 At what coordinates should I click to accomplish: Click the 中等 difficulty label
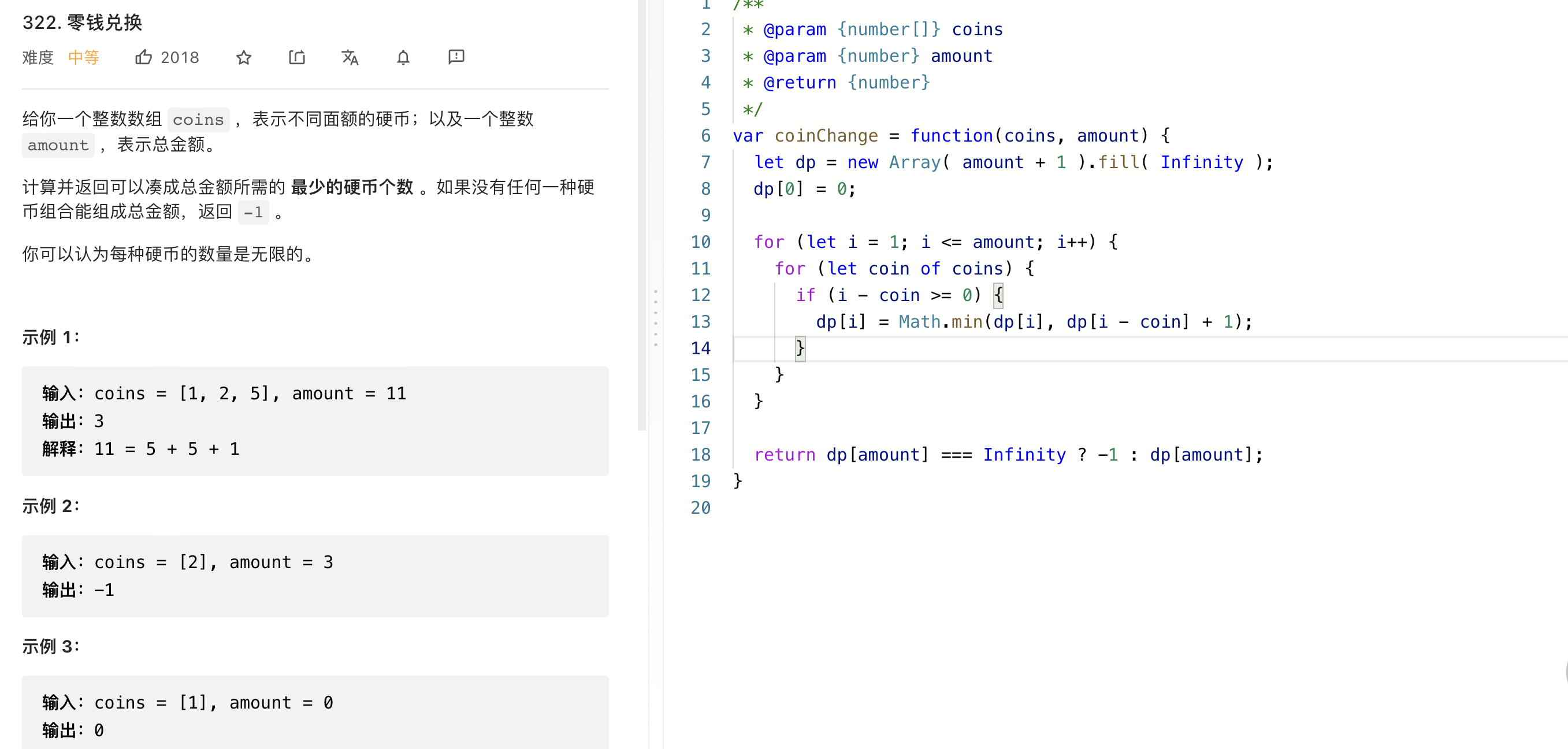click(83, 57)
